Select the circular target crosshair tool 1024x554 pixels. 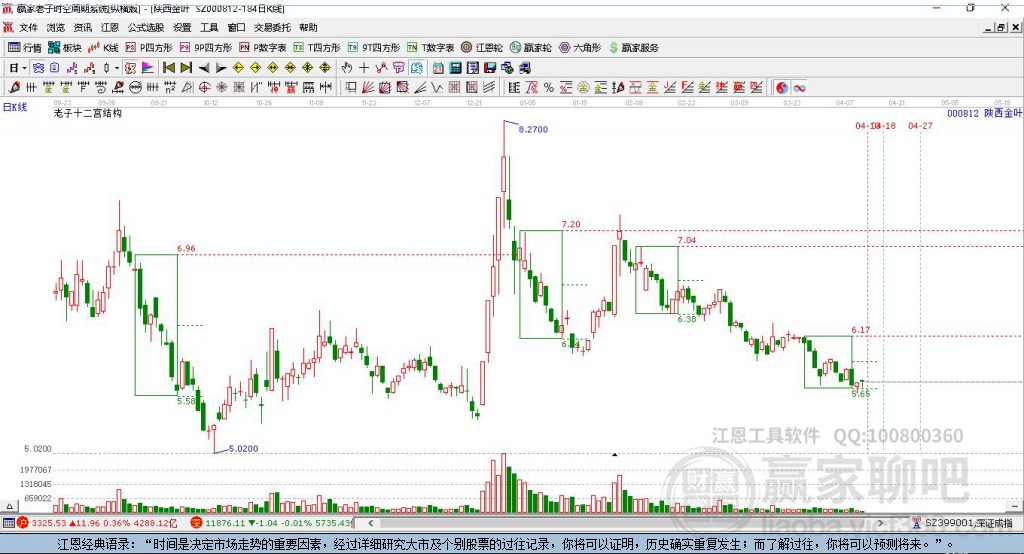(x=204, y=88)
